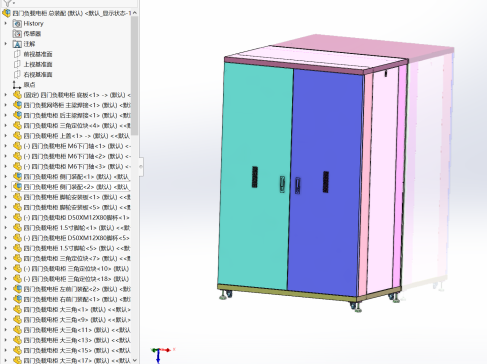Click the vent slot on teal door

[255, 177]
